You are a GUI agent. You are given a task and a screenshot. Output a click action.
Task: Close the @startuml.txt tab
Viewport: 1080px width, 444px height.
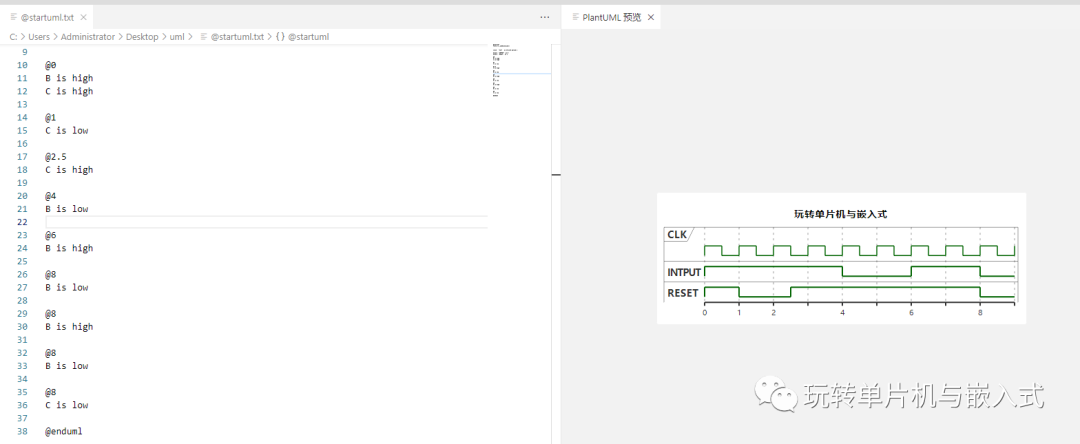click(83, 17)
